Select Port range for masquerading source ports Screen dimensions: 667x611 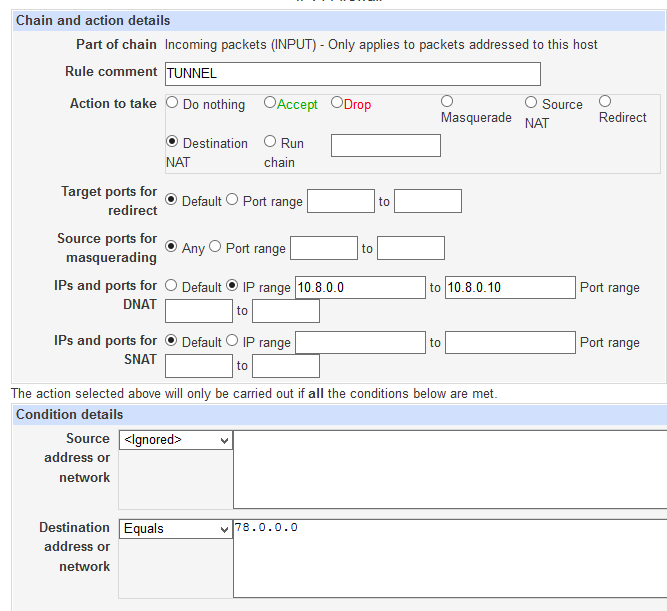[x=215, y=247]
